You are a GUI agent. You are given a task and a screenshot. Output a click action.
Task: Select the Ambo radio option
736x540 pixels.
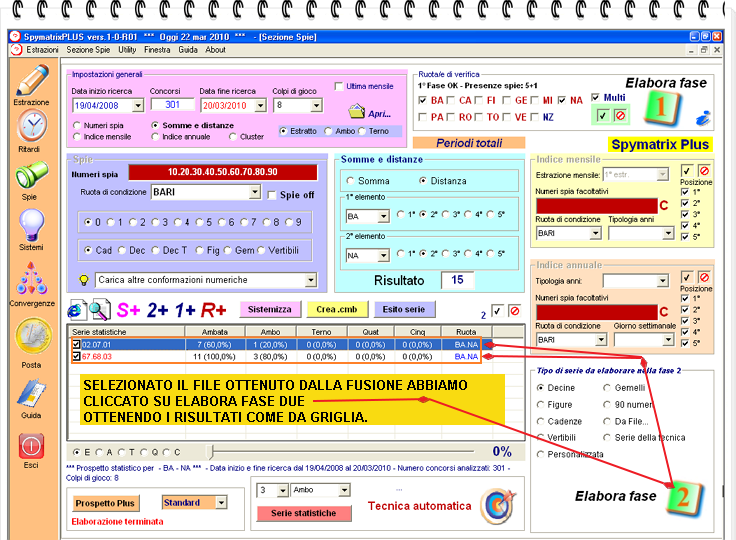[x=328, y=131]
